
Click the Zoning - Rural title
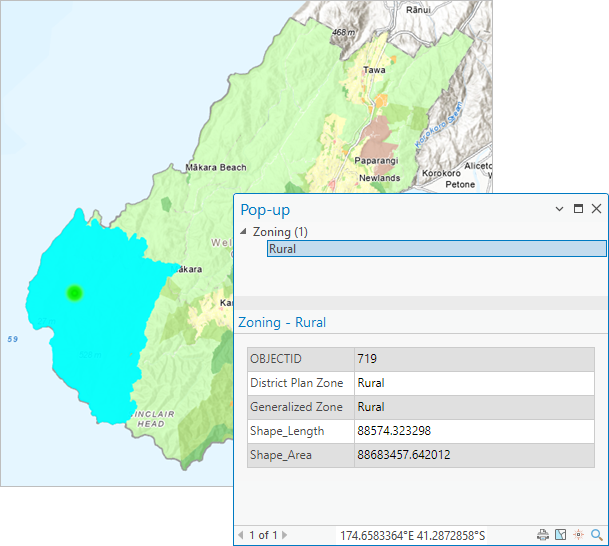pos(282,323)
